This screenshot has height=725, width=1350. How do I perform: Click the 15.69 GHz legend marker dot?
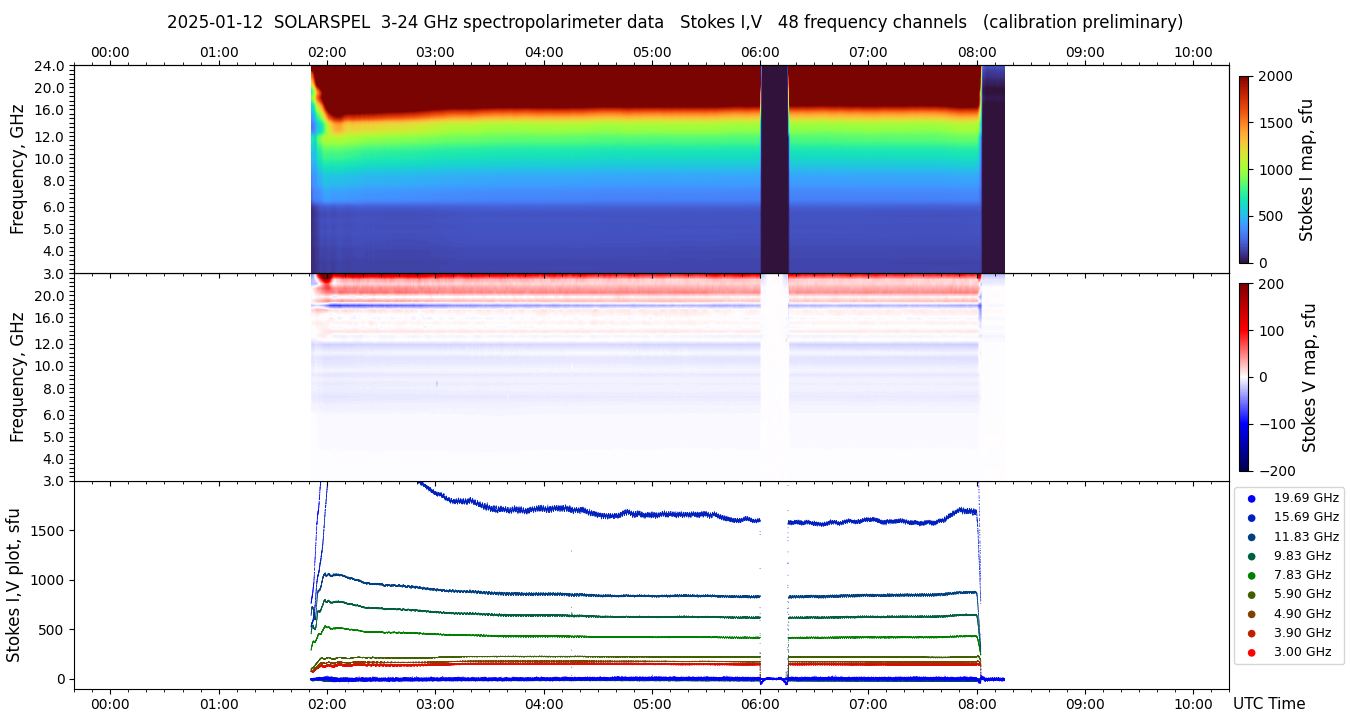coord(1251,517)
